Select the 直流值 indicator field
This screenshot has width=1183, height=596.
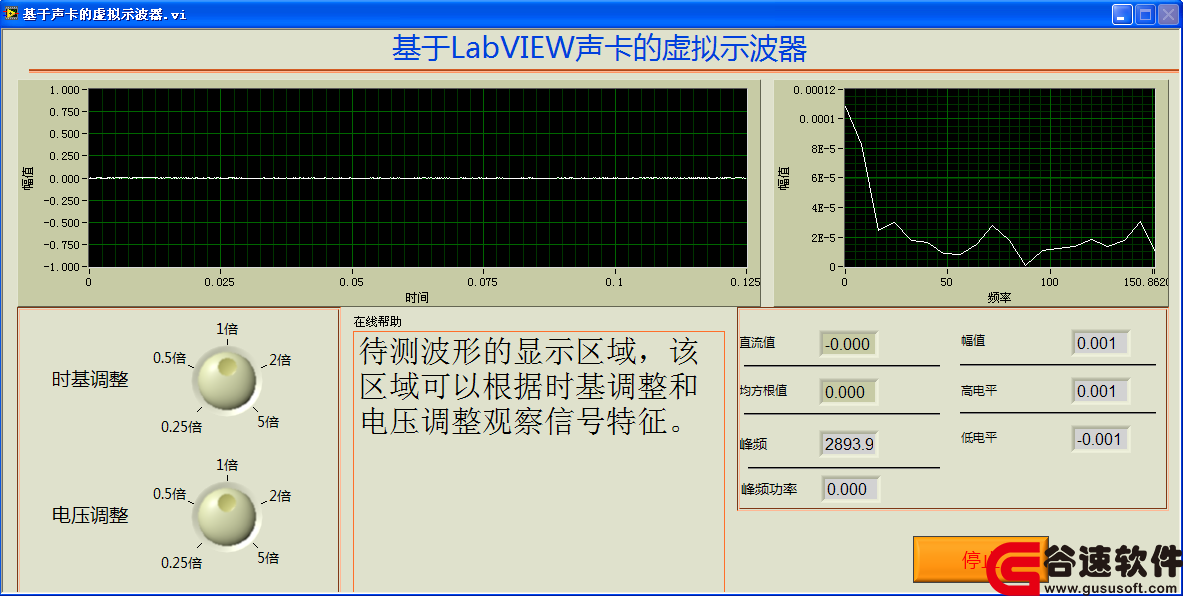click(848, 344)
